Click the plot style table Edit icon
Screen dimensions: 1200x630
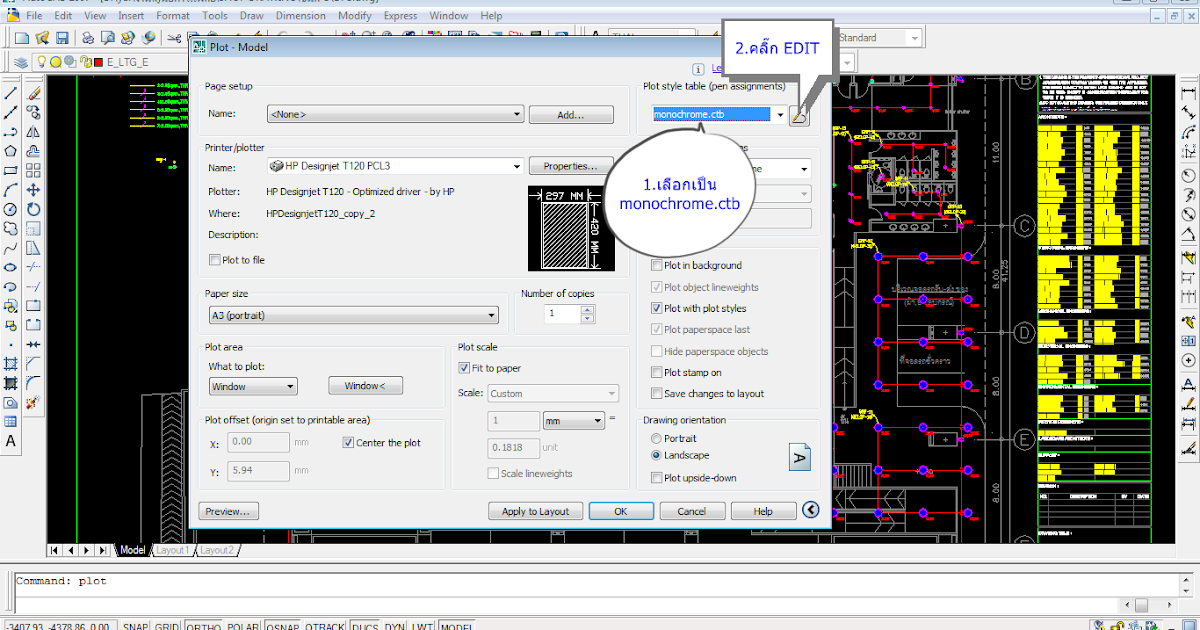click(798, 115)
